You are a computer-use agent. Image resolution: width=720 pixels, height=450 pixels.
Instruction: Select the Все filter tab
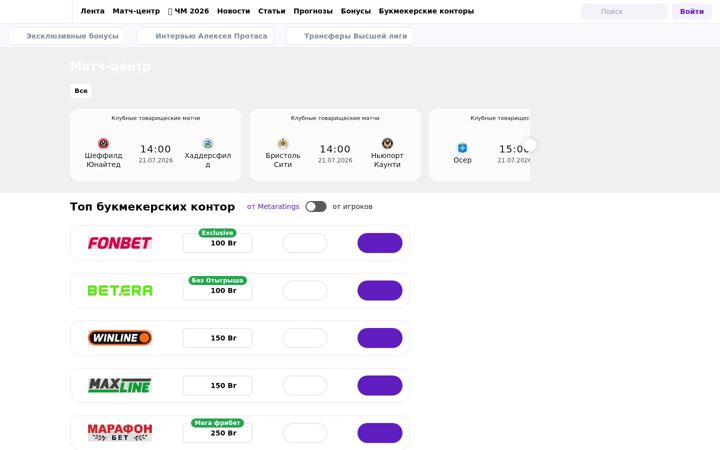[81, 90]
